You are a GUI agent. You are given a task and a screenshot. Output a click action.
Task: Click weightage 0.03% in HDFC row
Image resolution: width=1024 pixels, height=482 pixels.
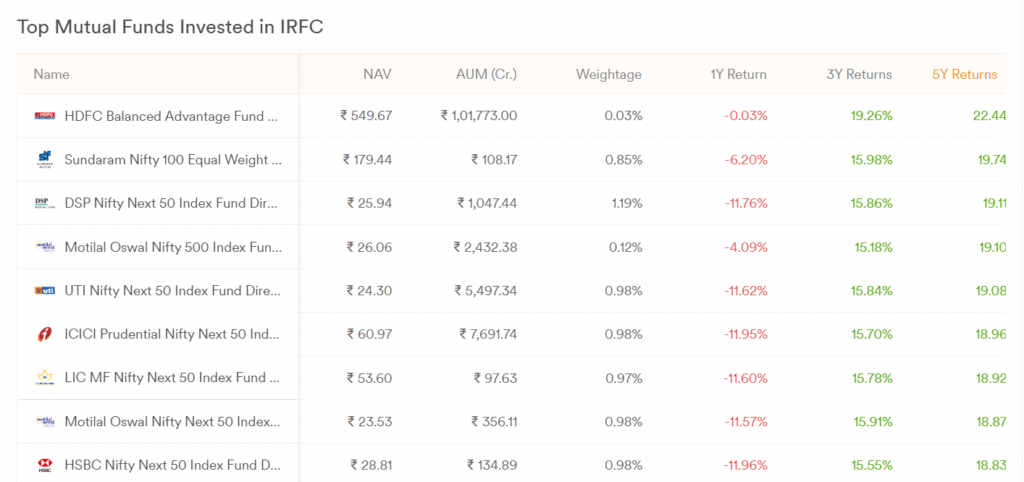622,116
